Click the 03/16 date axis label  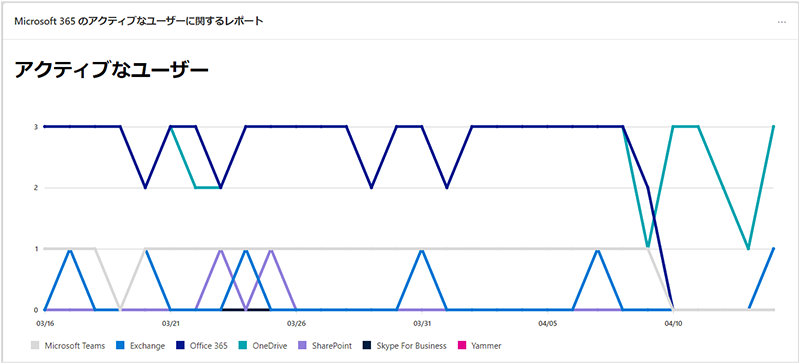[x=44, y=323]
